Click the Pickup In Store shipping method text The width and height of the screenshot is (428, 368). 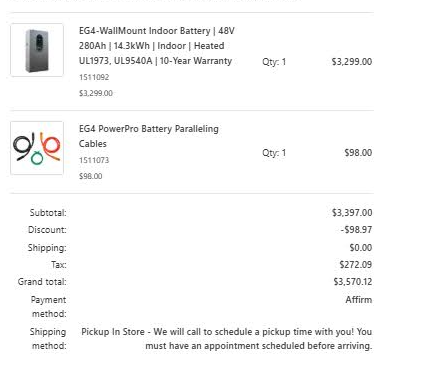tap(227, 339)
